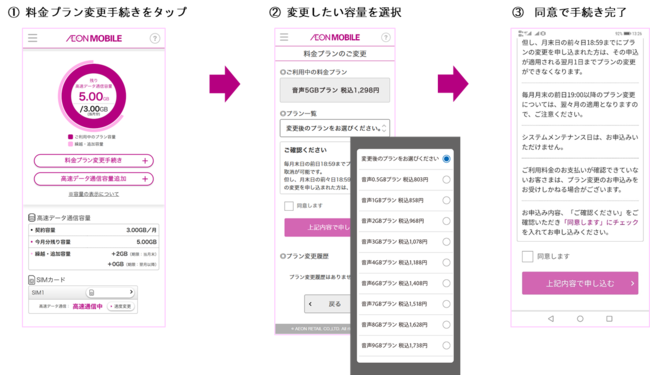Check 同意します box on third screen
The height and width of the screenshot is (375, 650).
[527, 256]
